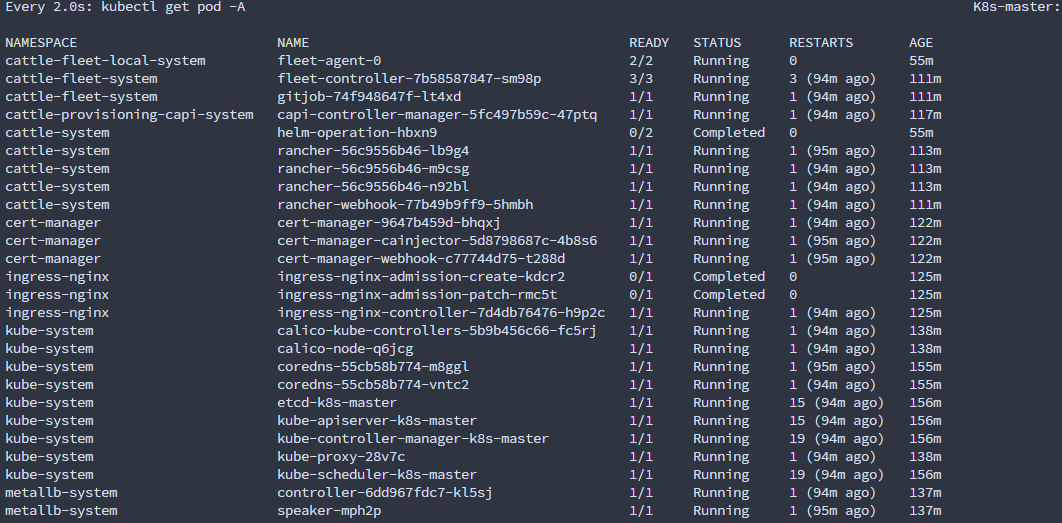Click the 3/3 ready value of fleet-controller
Viewport: 1062px width, 523px height.
tap(641, 79)
